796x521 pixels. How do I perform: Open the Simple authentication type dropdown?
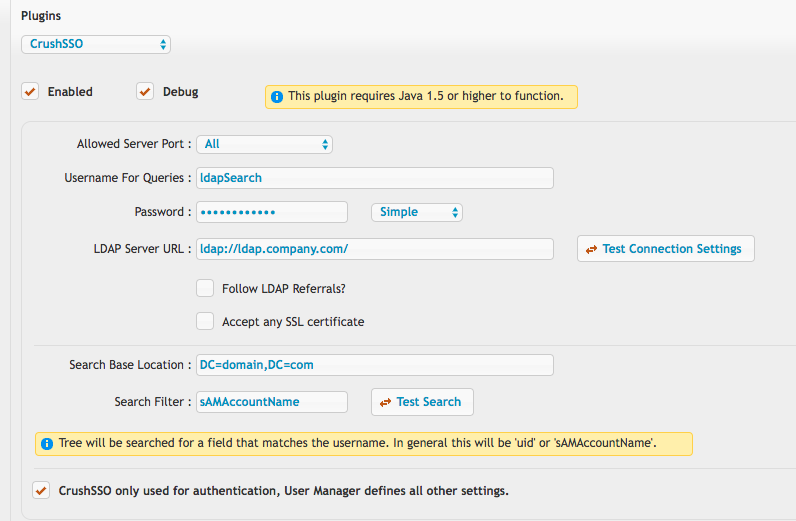click(417, 212)
